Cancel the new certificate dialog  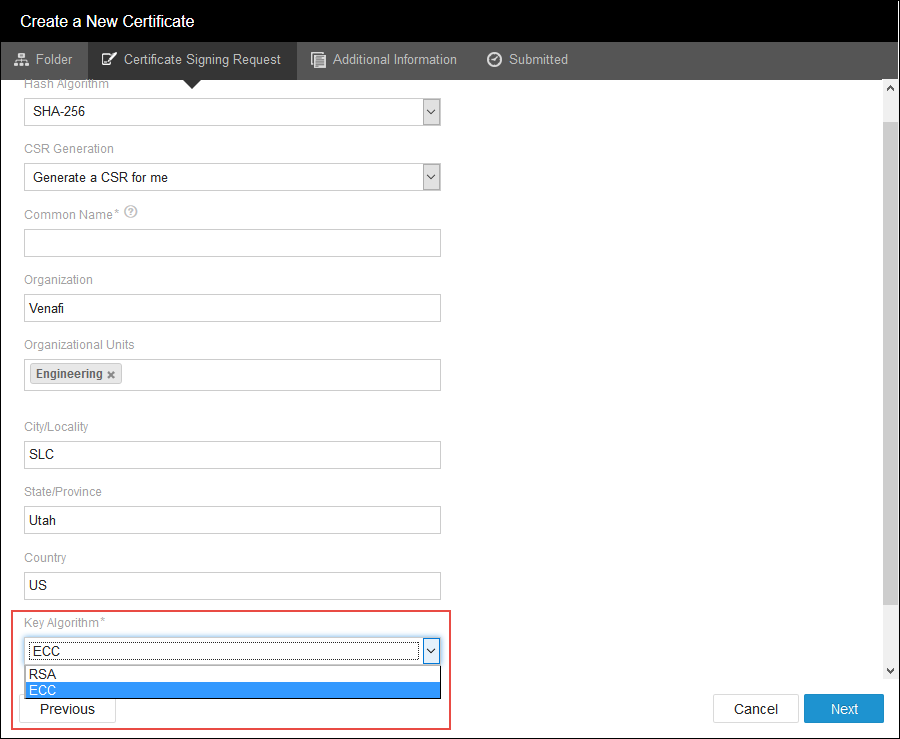(x=755, y=709)
